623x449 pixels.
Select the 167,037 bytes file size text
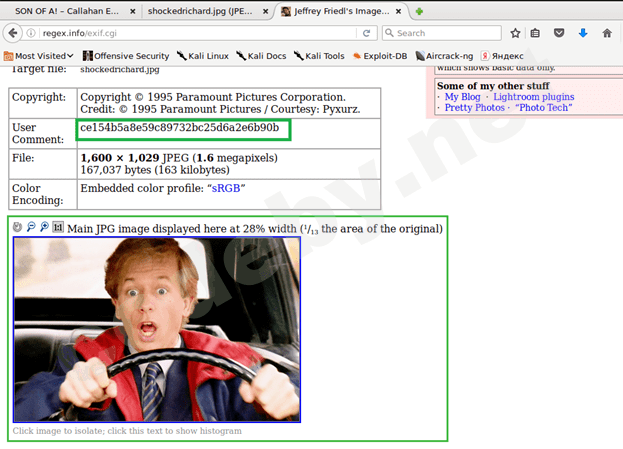[x=155, y=170]
